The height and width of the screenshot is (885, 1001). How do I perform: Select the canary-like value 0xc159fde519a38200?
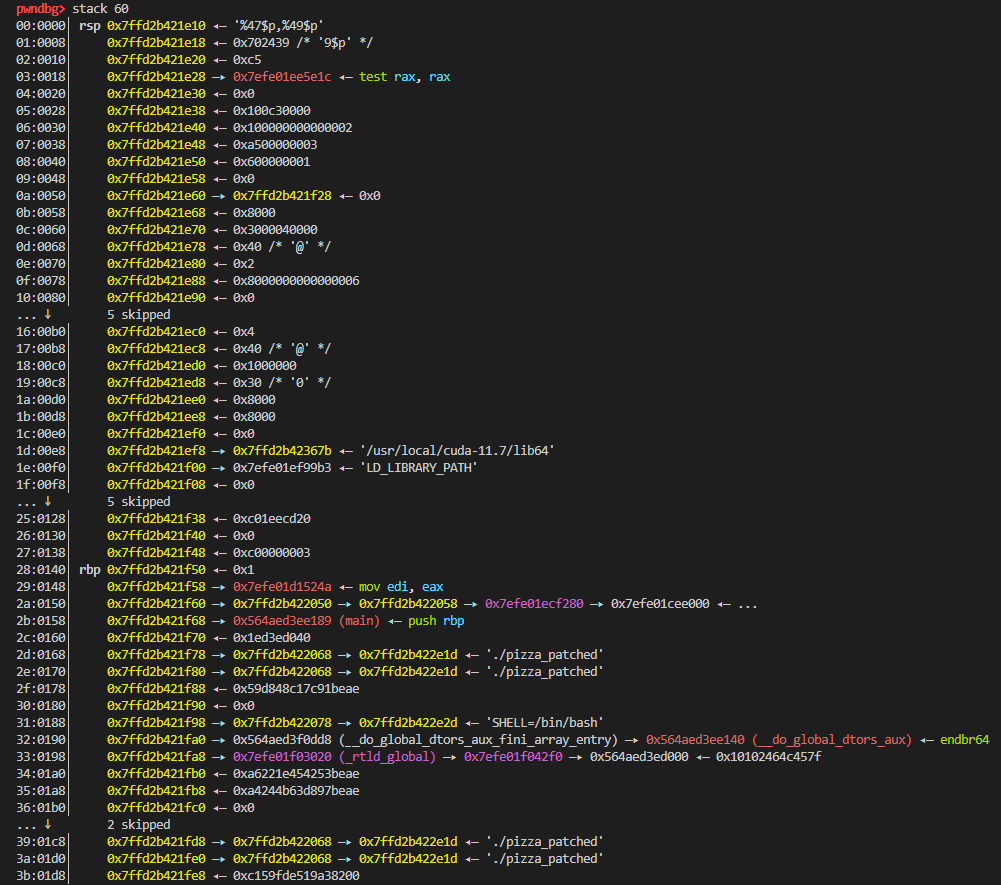pos(296,875)
